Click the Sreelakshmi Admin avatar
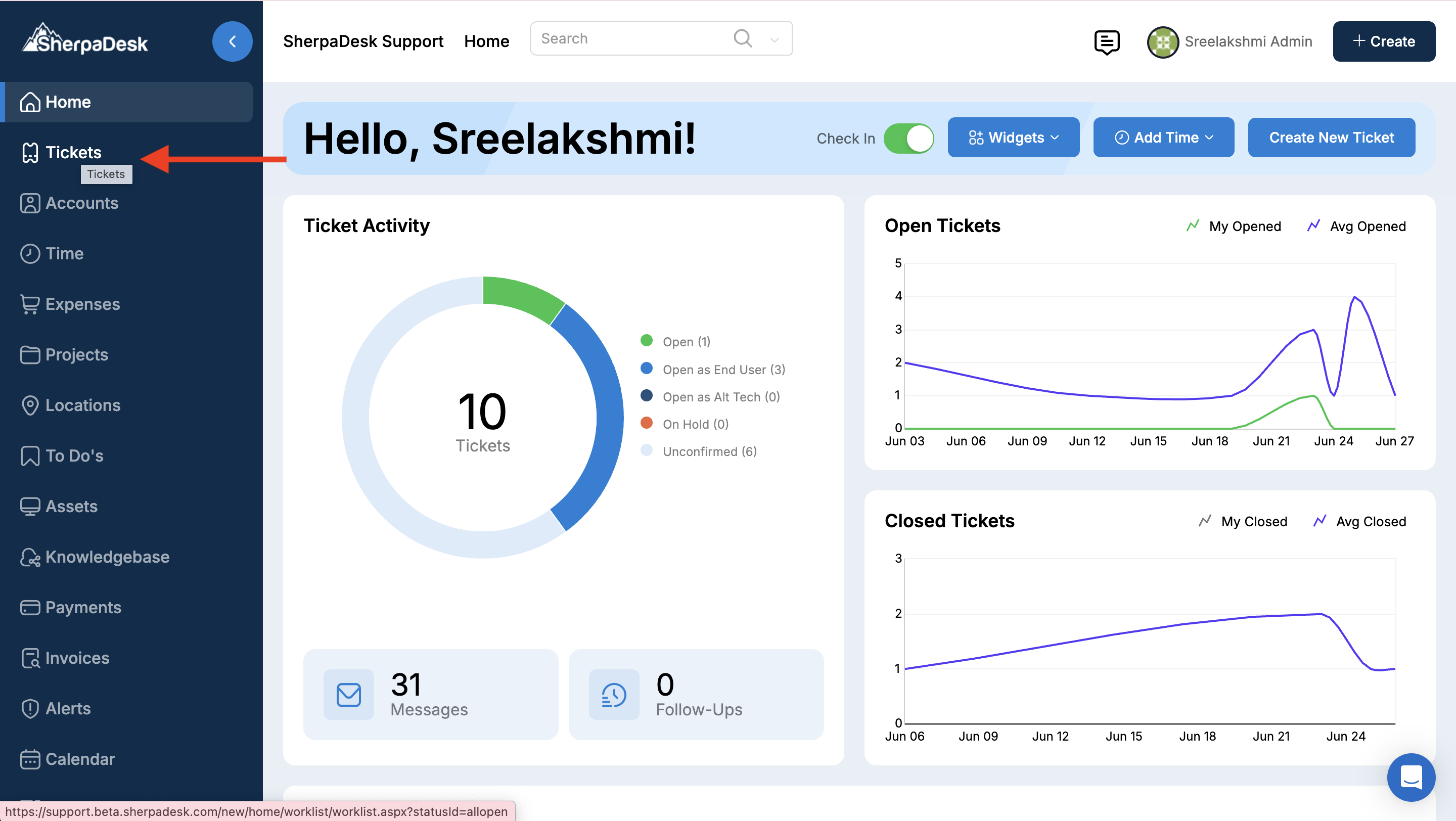This screenshot has height=821, width=1456. tap(1163, 42)
